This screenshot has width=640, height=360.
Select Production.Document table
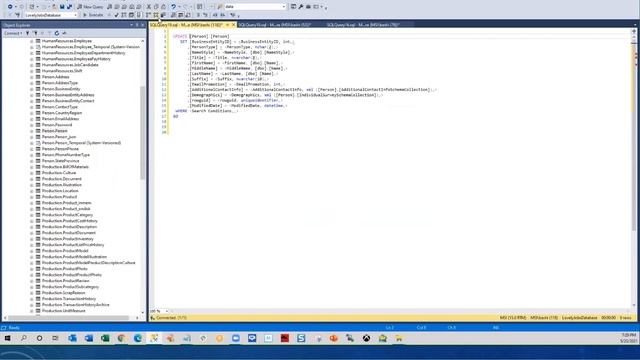(x=62, y=179)
